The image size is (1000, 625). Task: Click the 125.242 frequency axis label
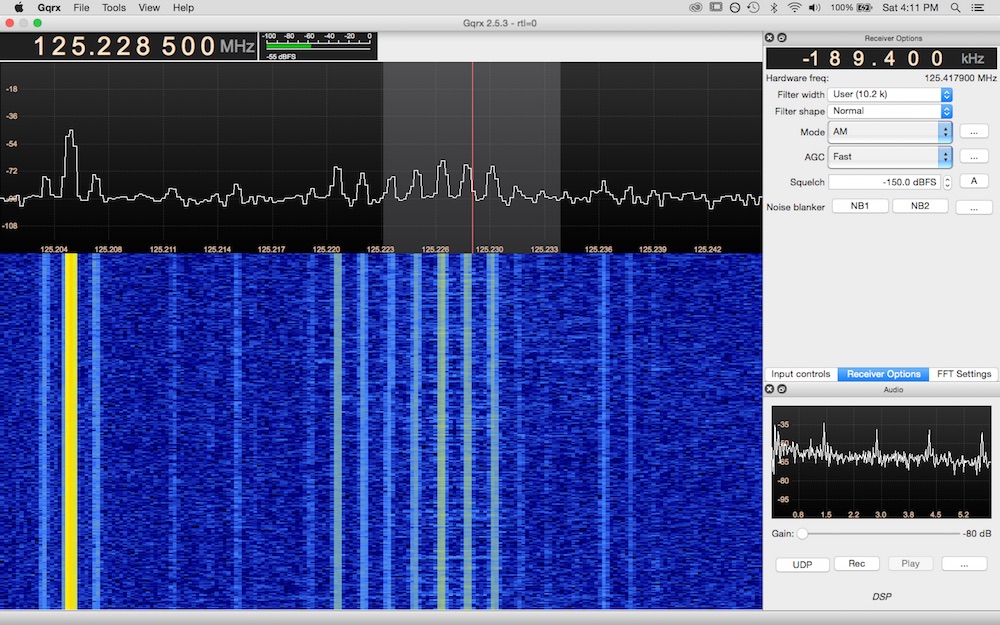click(707, 249)
